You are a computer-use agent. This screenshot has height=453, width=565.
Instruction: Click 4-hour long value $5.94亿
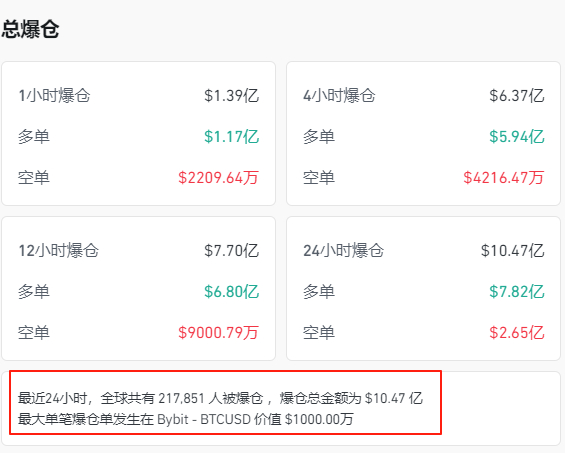[516, 137]
